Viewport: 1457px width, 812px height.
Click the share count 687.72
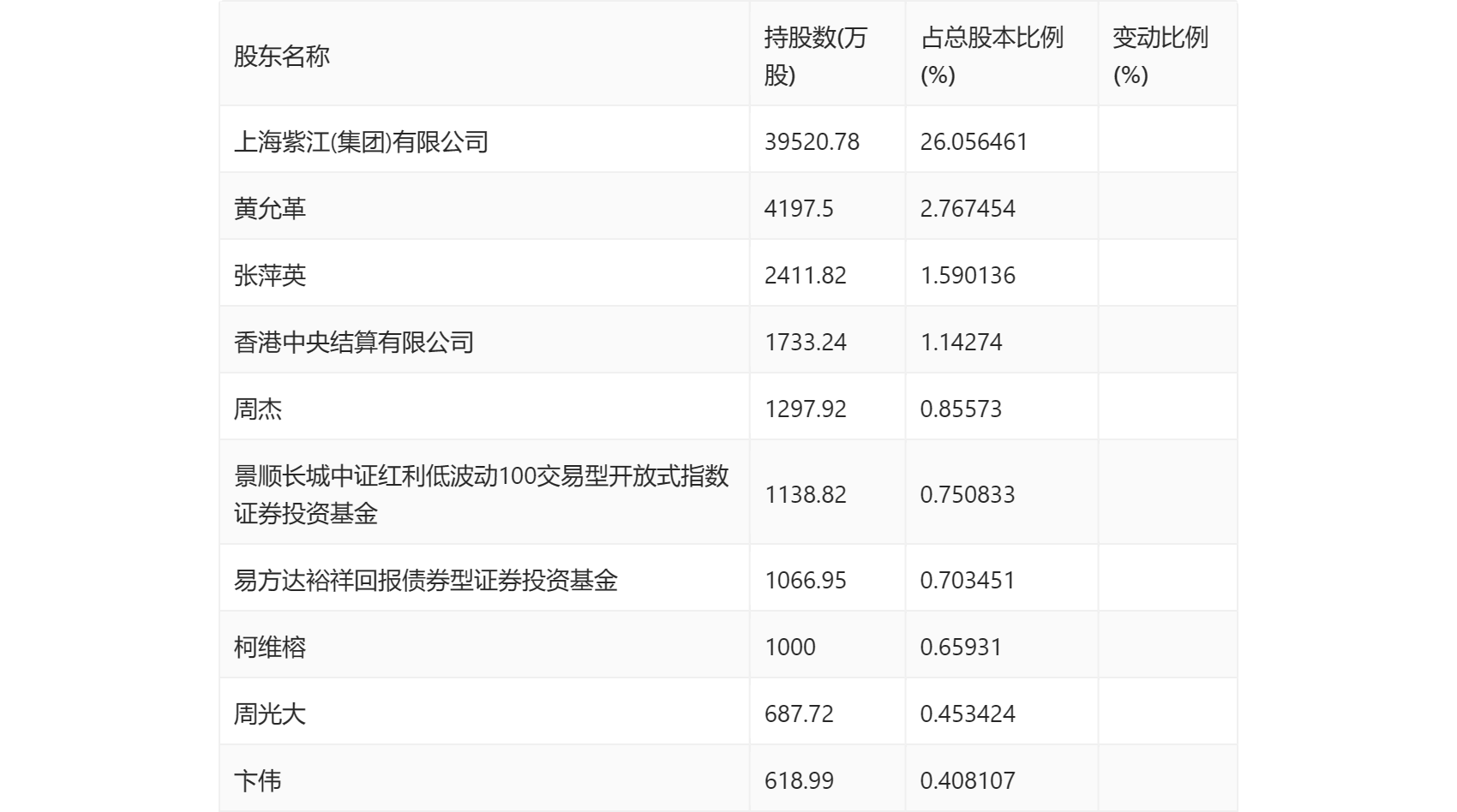tap(799, 713)
